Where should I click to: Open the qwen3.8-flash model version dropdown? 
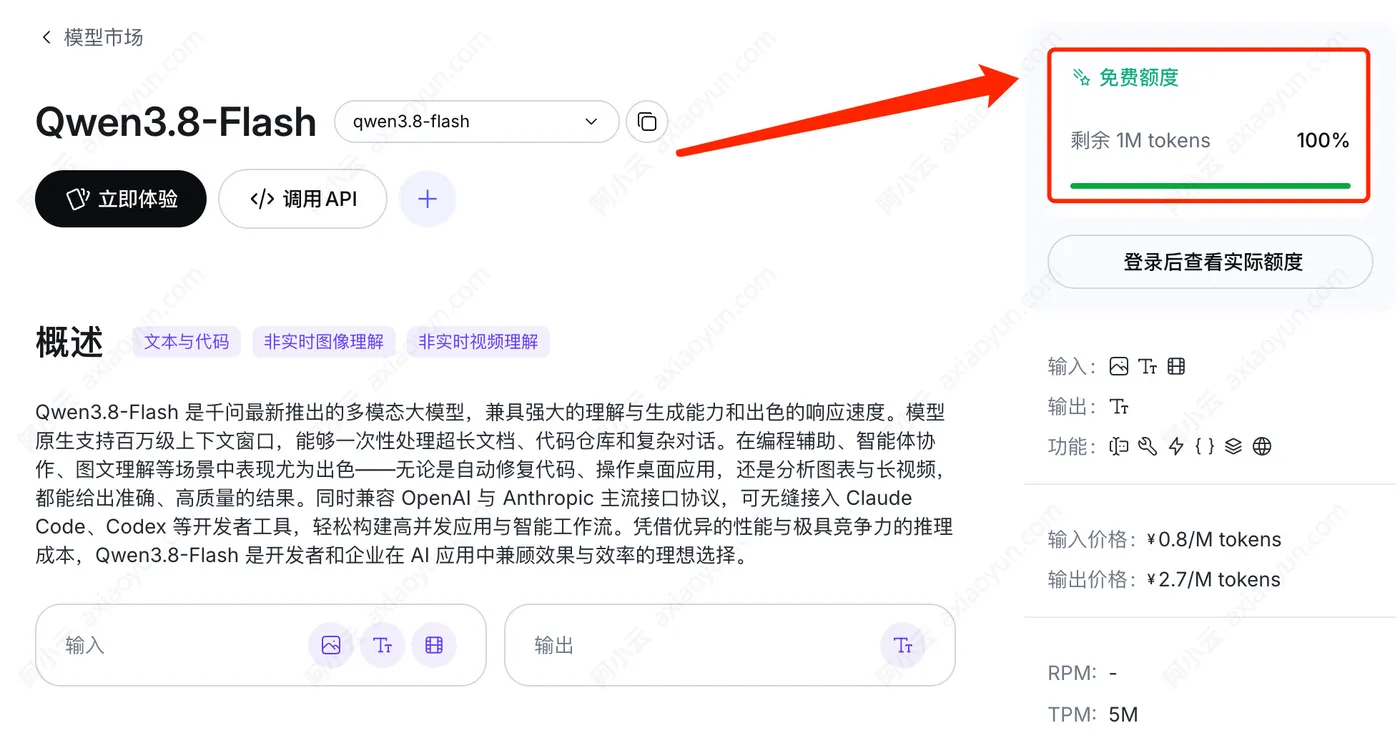477,122
